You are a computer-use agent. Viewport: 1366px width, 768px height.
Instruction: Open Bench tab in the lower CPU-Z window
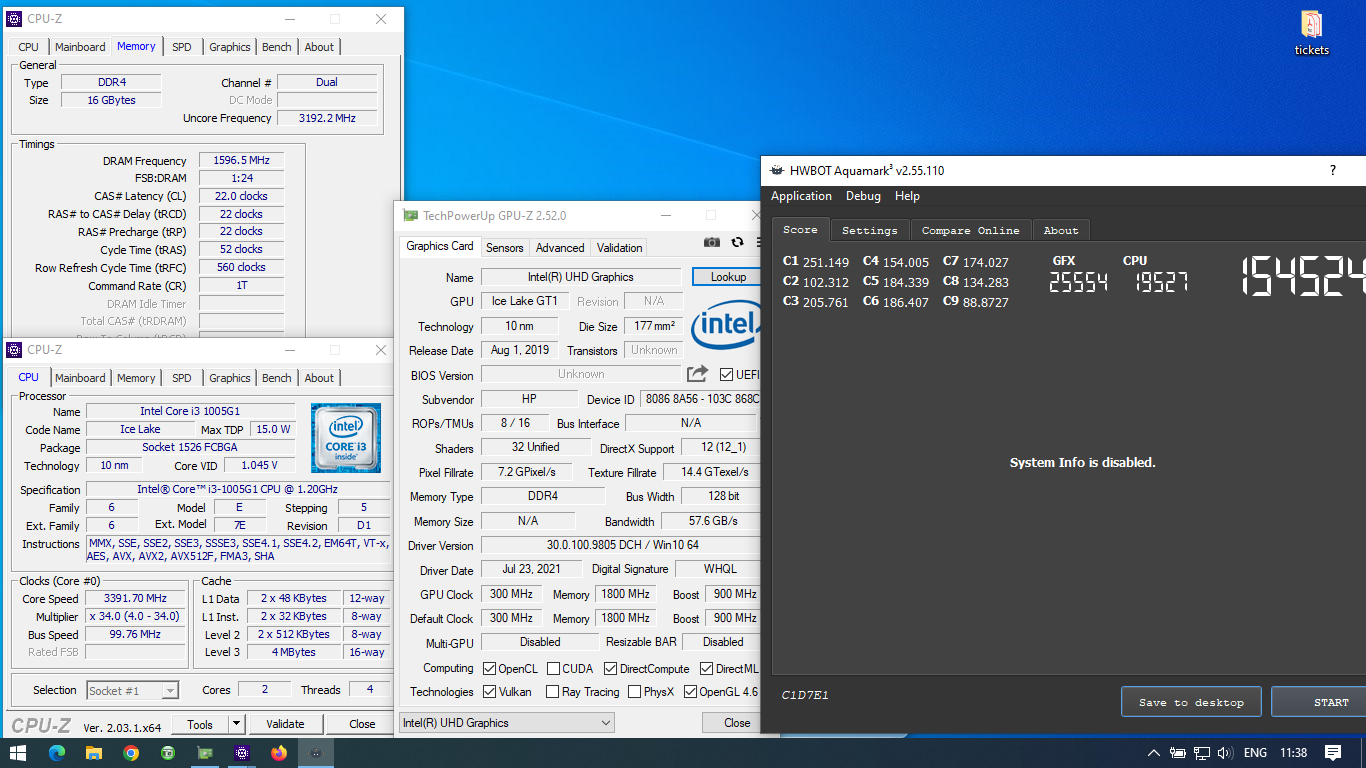pos(277,378)
